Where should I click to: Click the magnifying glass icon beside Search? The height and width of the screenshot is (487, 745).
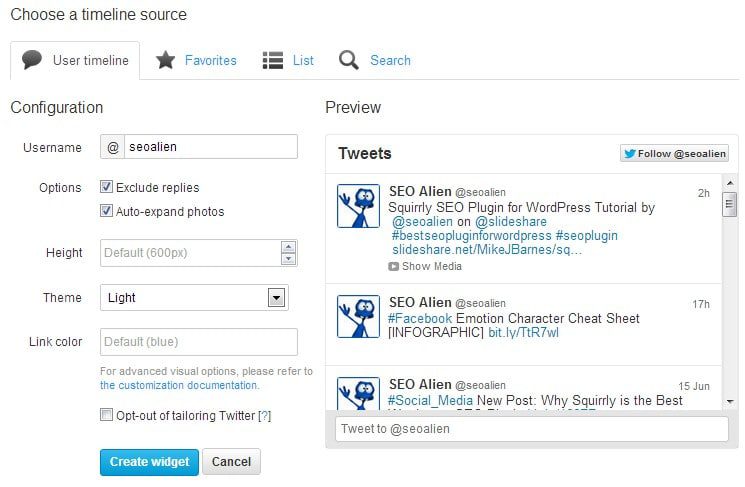click(x=349, y=60)
